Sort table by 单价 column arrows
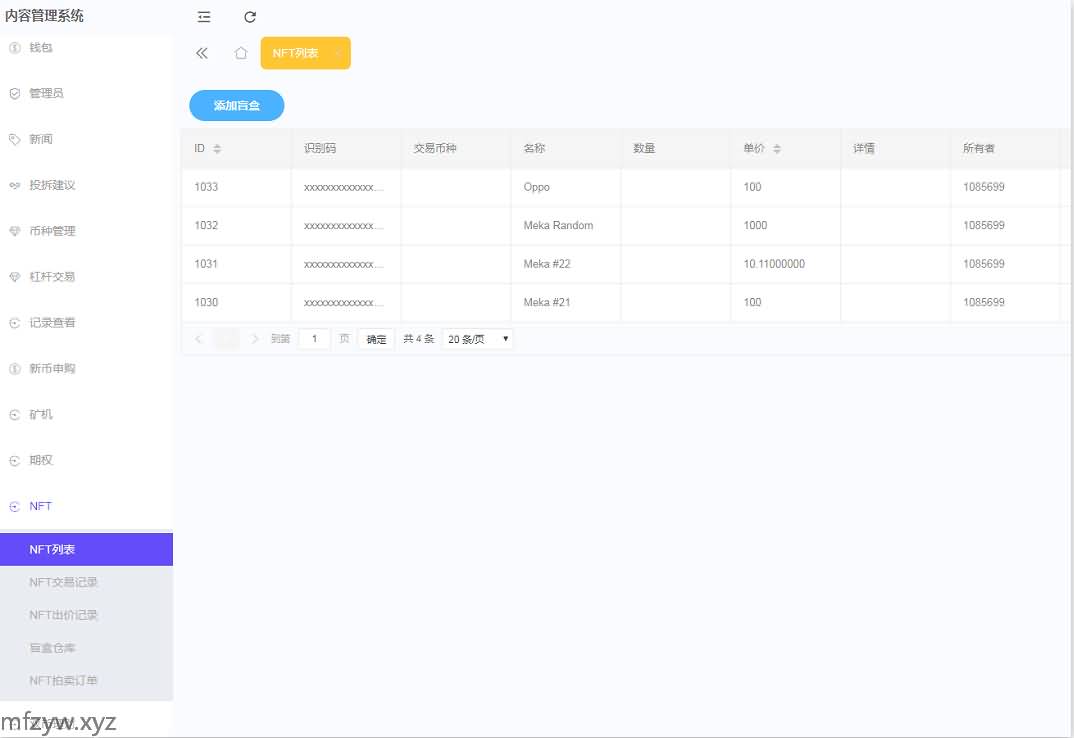Viewport: 1074px width, 738px height. click(777, 149)
